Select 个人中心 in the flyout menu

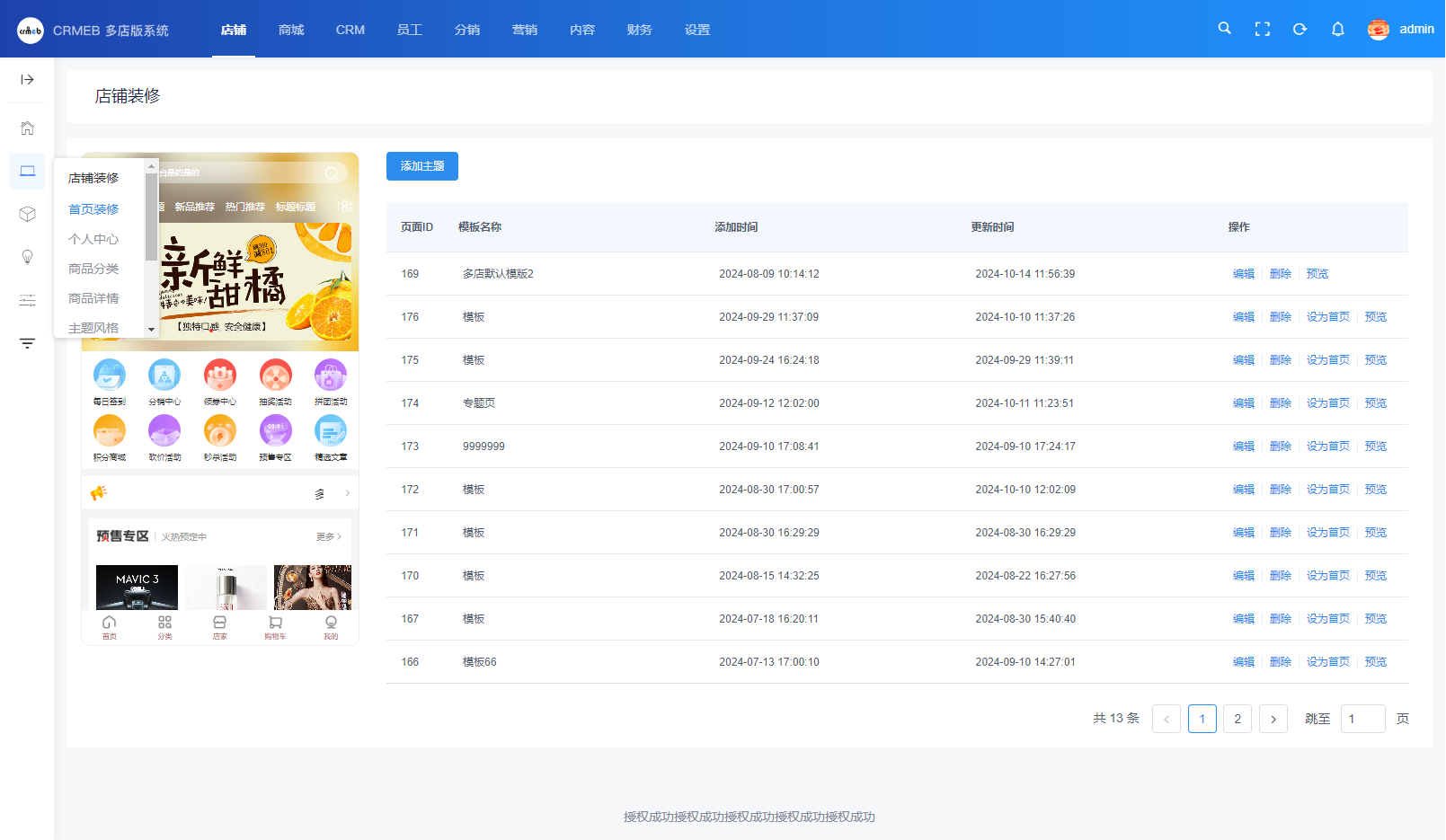click(x=93, y=239)
